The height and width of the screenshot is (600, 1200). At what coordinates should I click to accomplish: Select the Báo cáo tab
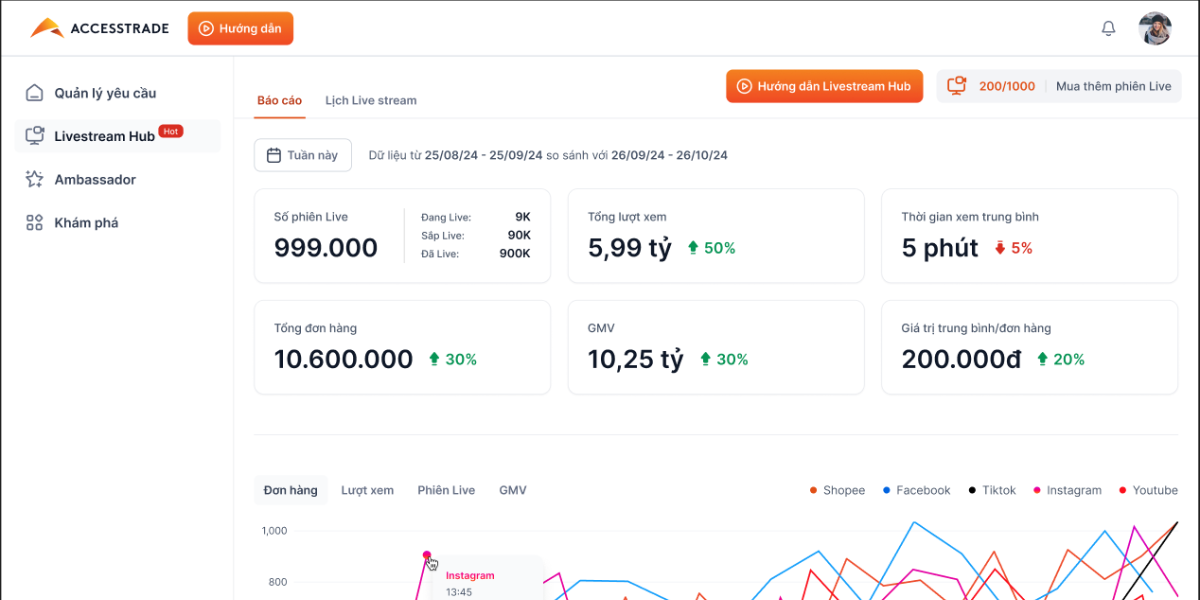coord(279,100)
